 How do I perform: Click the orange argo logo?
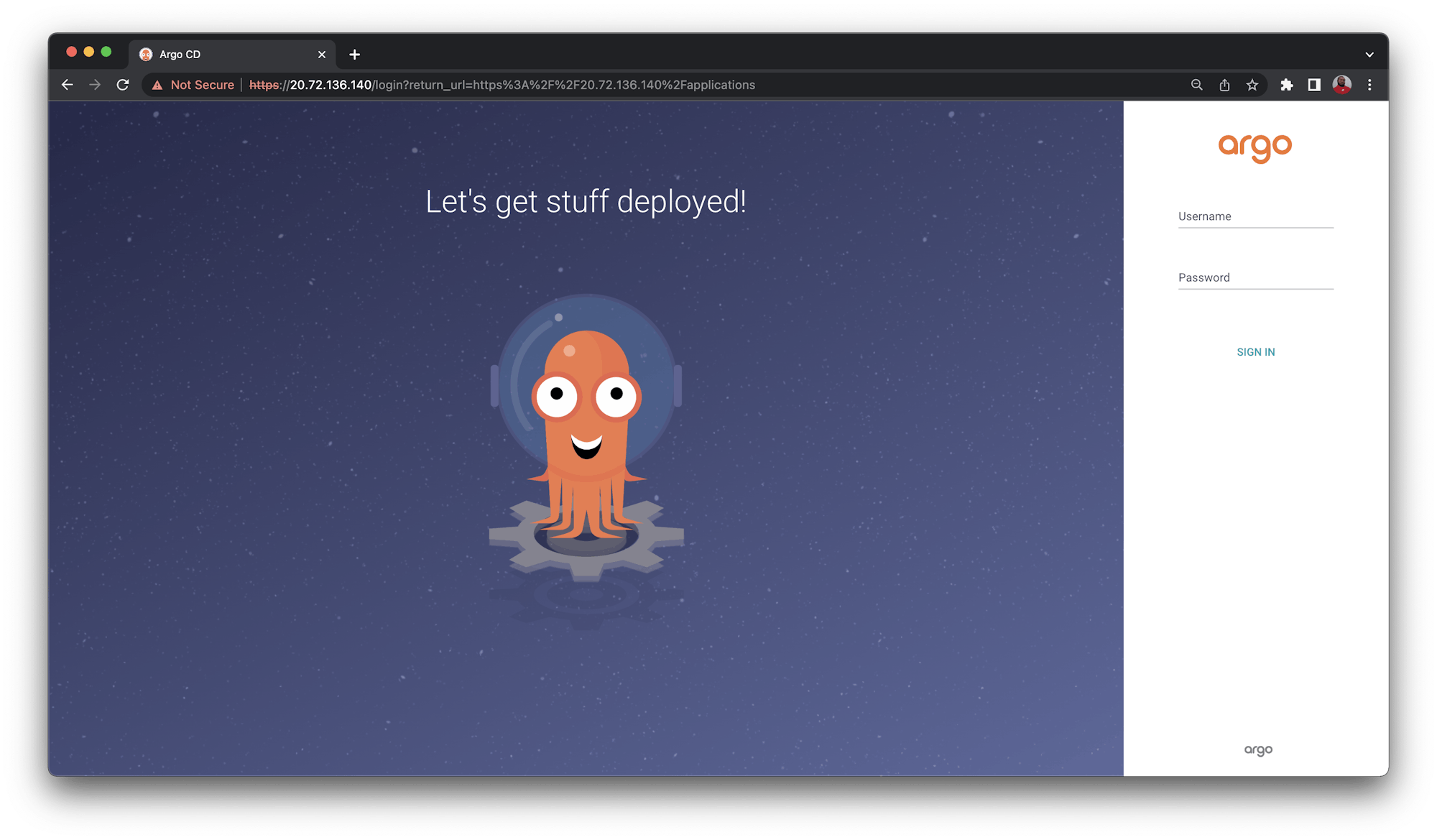click(x=1255, y=147)
